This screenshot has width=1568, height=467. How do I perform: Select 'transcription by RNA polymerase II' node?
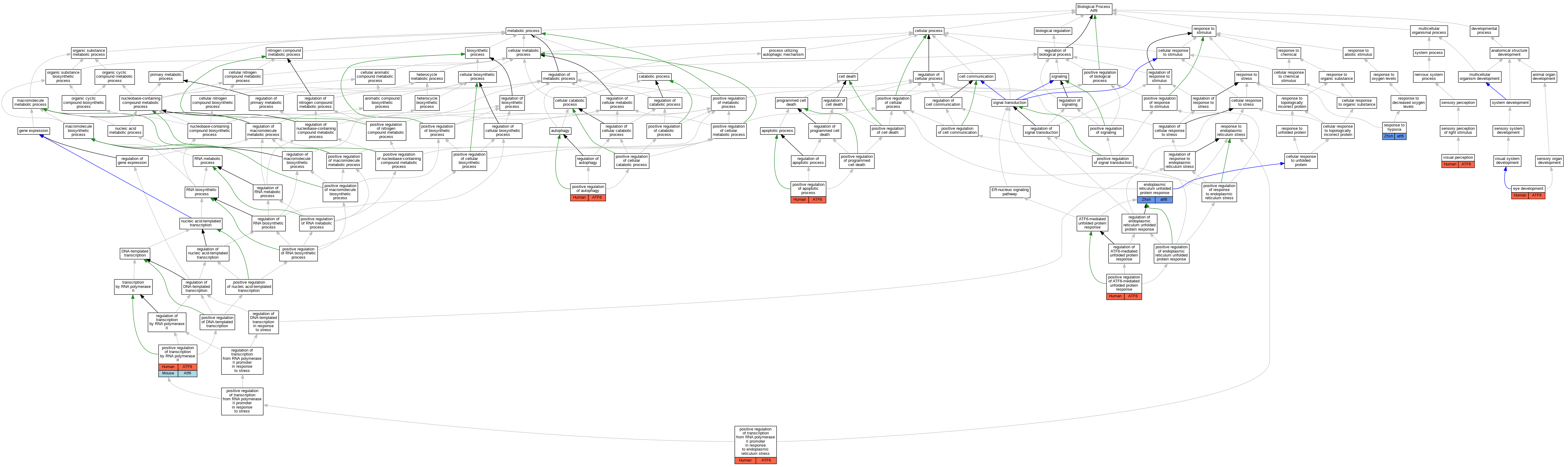click(133, 287)
